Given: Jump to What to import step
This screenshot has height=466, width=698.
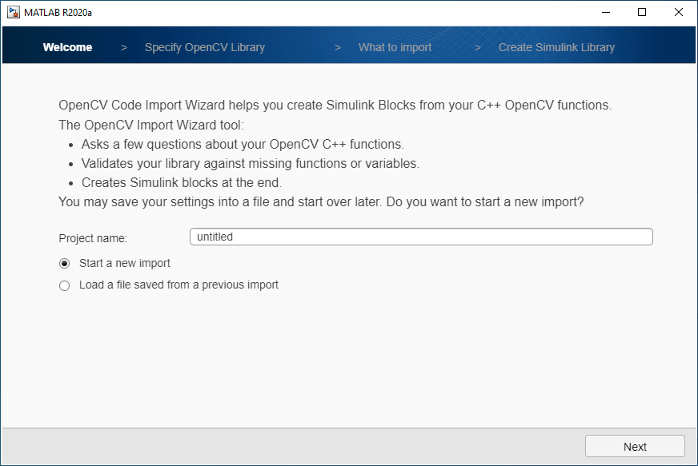Looking at the screenshot, I should pyautogui.click(x=395, y=47).
